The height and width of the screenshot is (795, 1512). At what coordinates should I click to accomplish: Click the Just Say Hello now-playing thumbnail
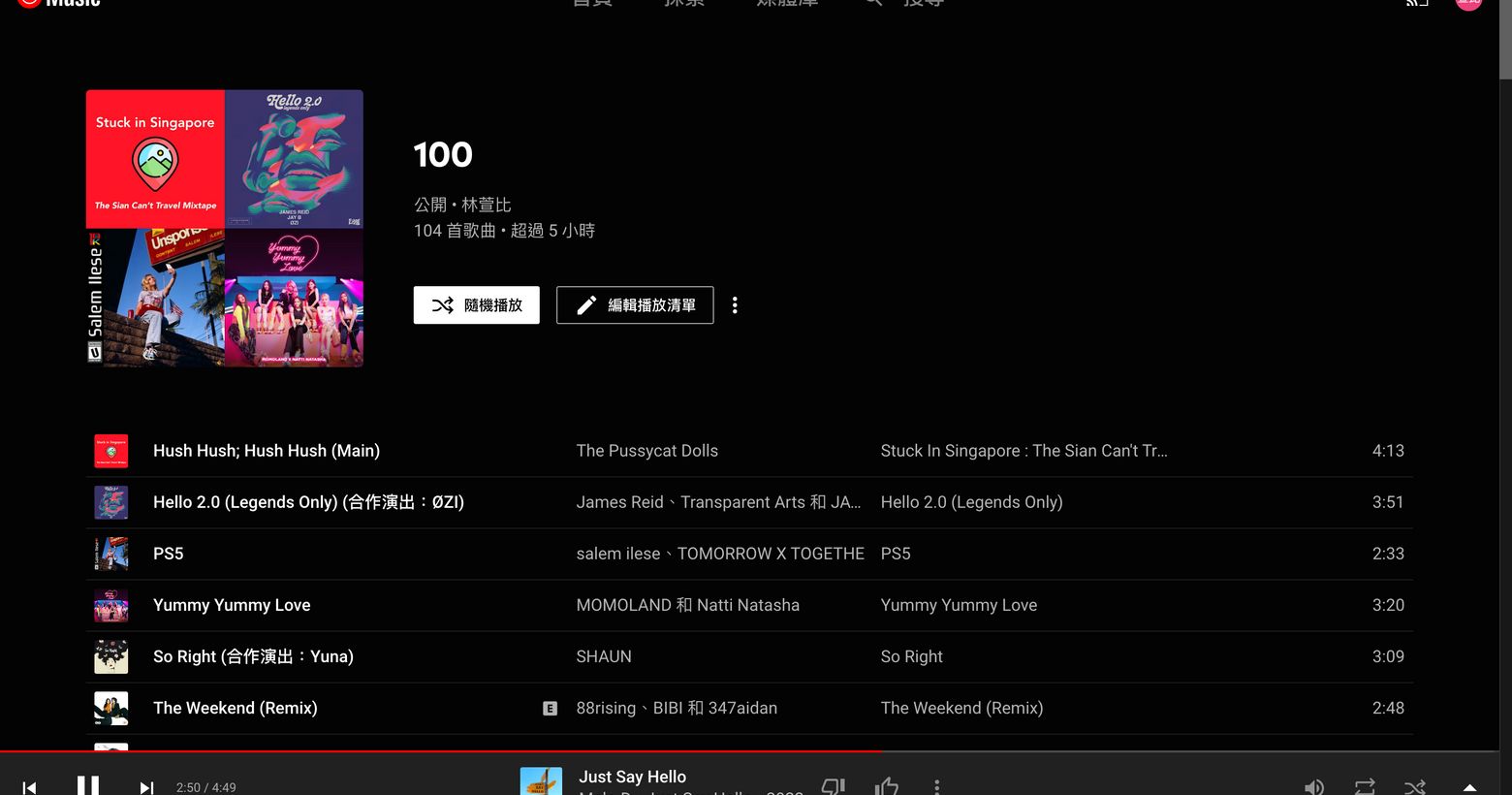click(541, 781)
